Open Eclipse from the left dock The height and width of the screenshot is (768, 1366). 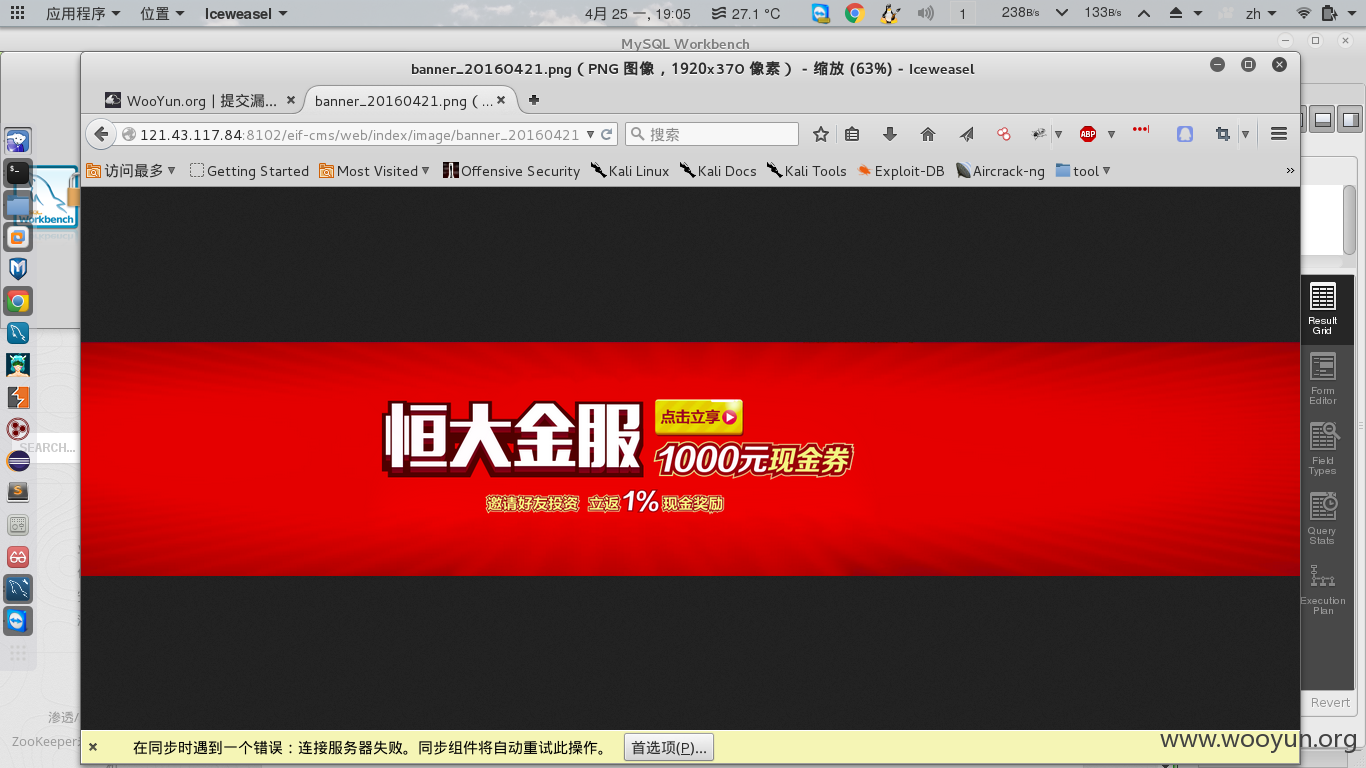coord(18,461)
